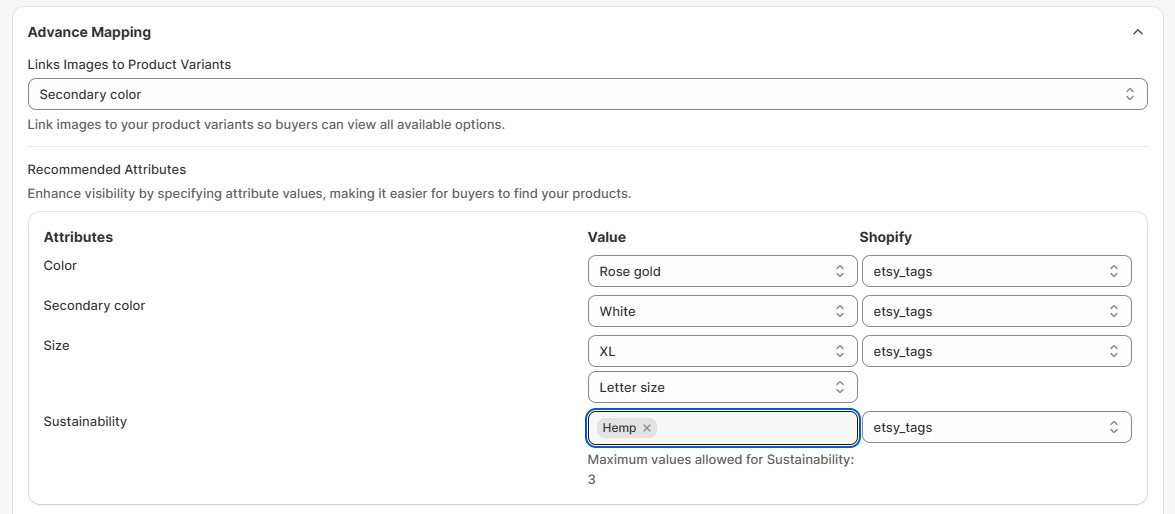The width and height of the screenshot is (1175, 514).
Task: Open Secondary color row etsy_tags dropdown
Action: (997, 311)
